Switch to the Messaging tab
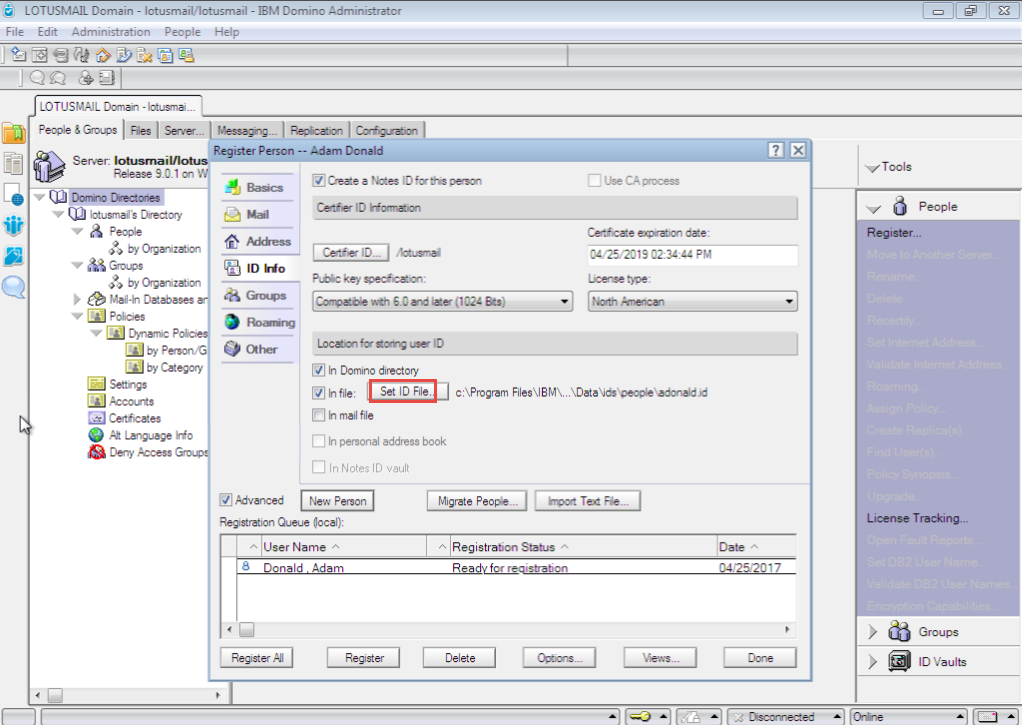The image size is (1022, 725). pos(247,130)
